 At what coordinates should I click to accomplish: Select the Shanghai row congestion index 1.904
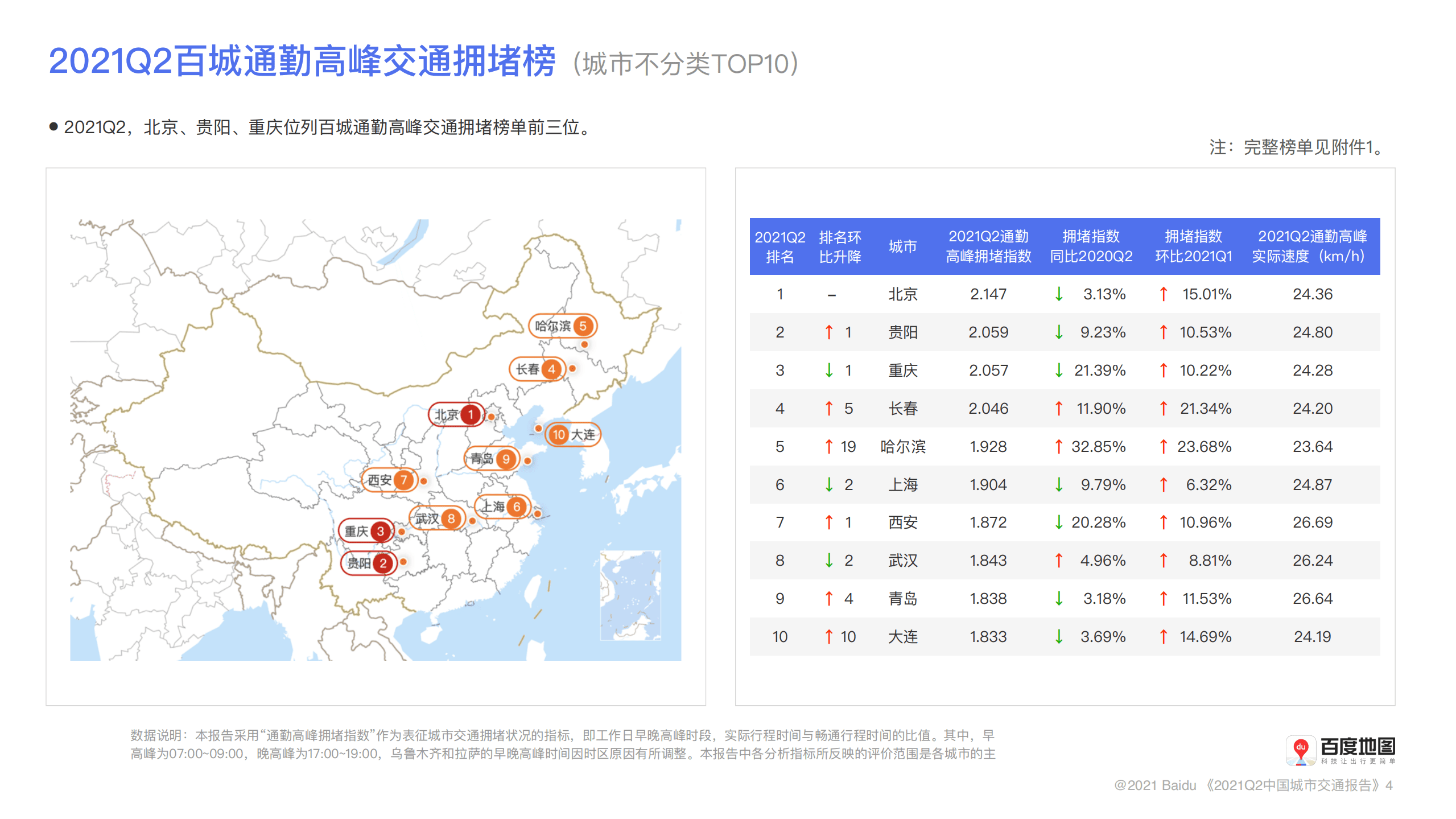(x=988, y=484)
